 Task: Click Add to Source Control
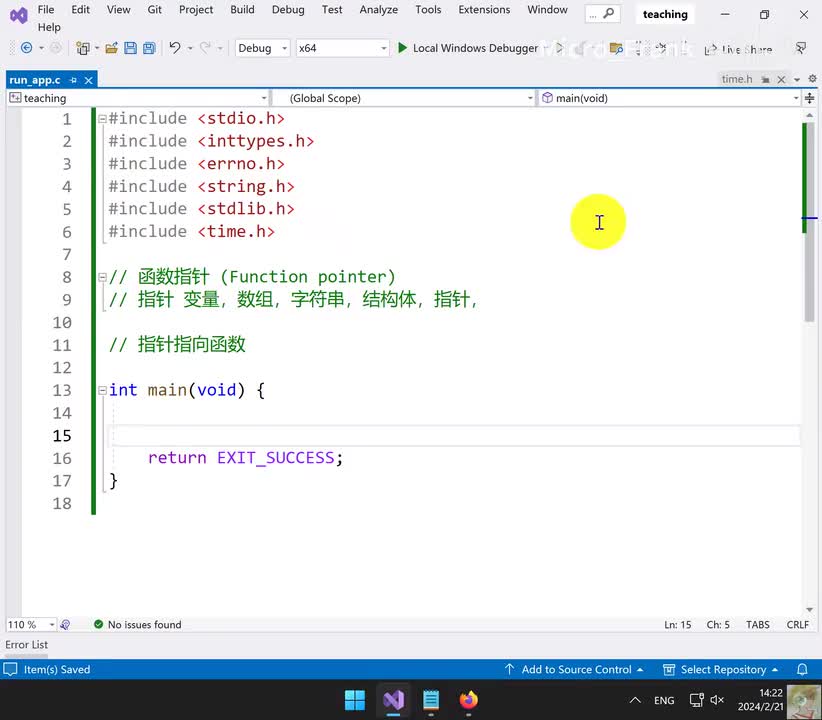tap(574, 670)
